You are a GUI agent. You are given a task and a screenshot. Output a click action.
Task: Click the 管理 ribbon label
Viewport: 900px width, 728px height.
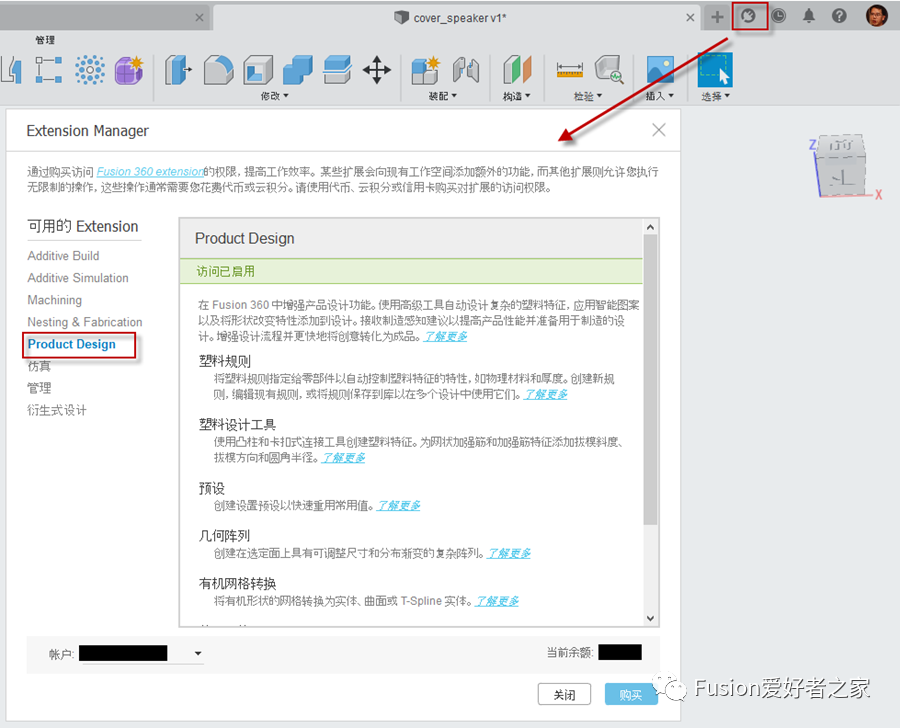coord(45,40)
